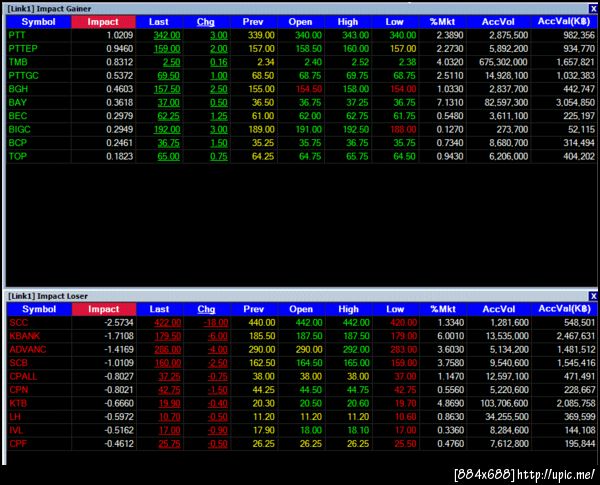Select the TMB symbol
The height and width of the screenshot is (485, 600).
(x=18, y=62)
